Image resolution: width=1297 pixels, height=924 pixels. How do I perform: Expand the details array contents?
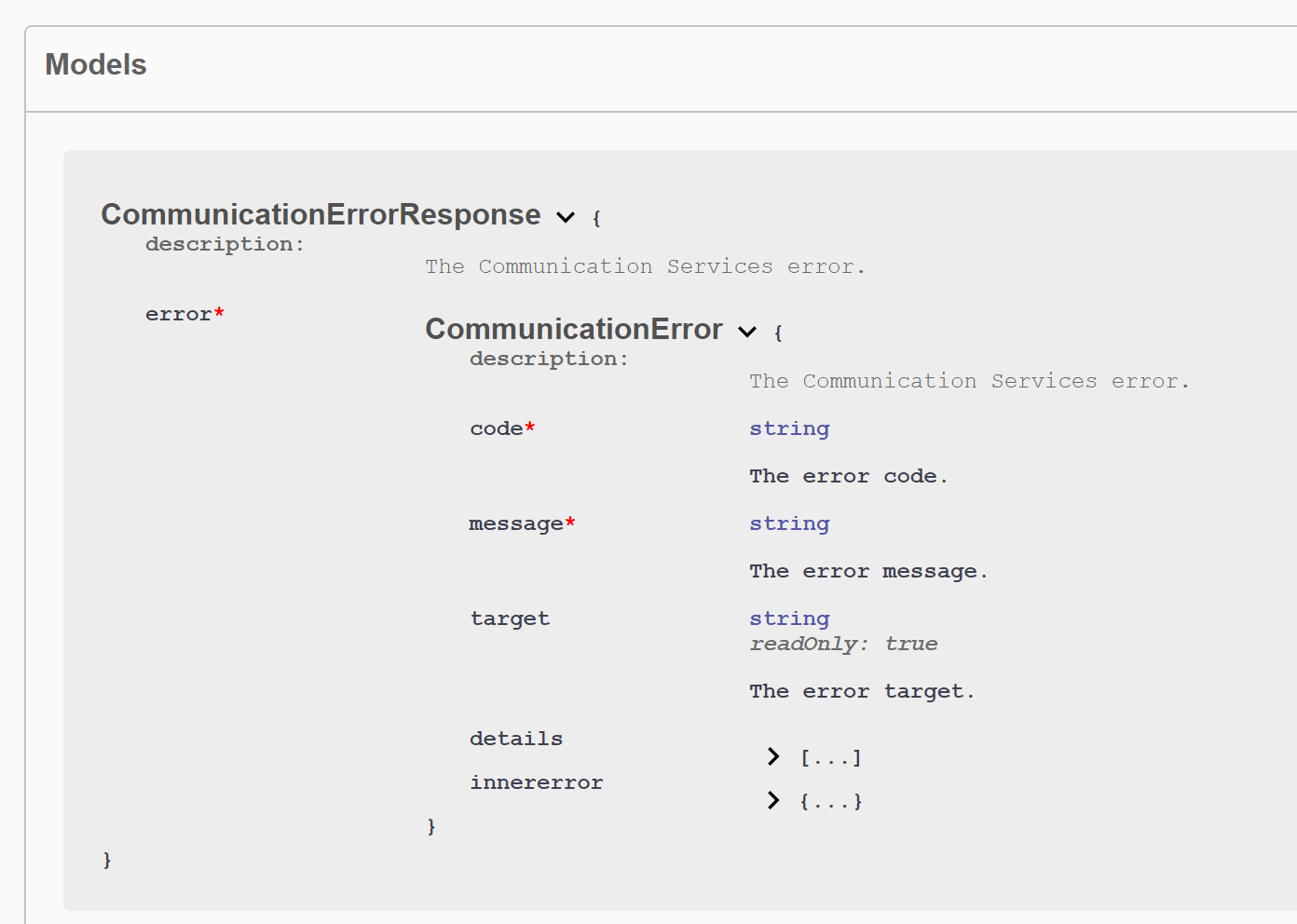point(772,756)
